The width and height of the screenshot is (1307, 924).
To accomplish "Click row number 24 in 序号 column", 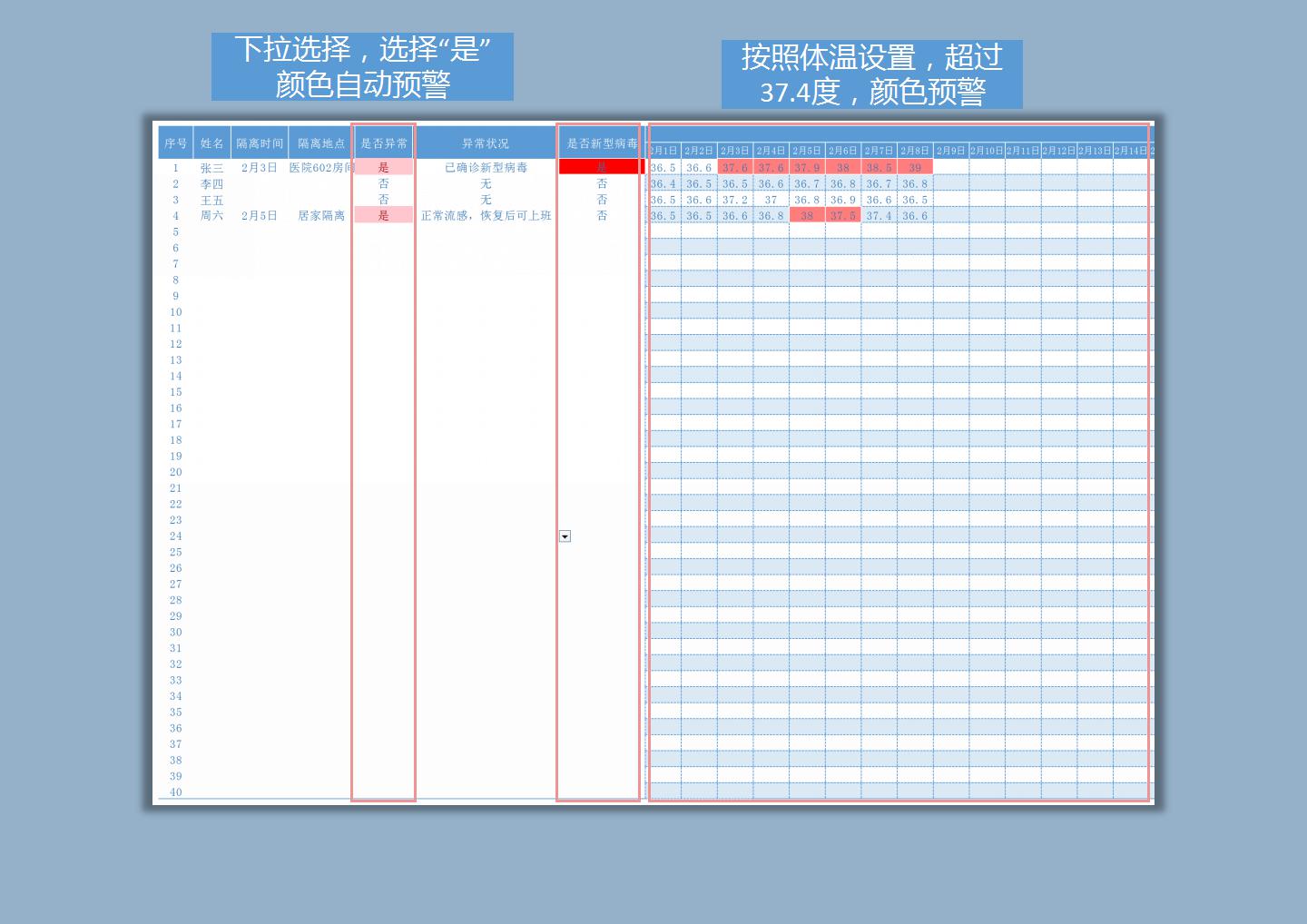I will [175, 536].
